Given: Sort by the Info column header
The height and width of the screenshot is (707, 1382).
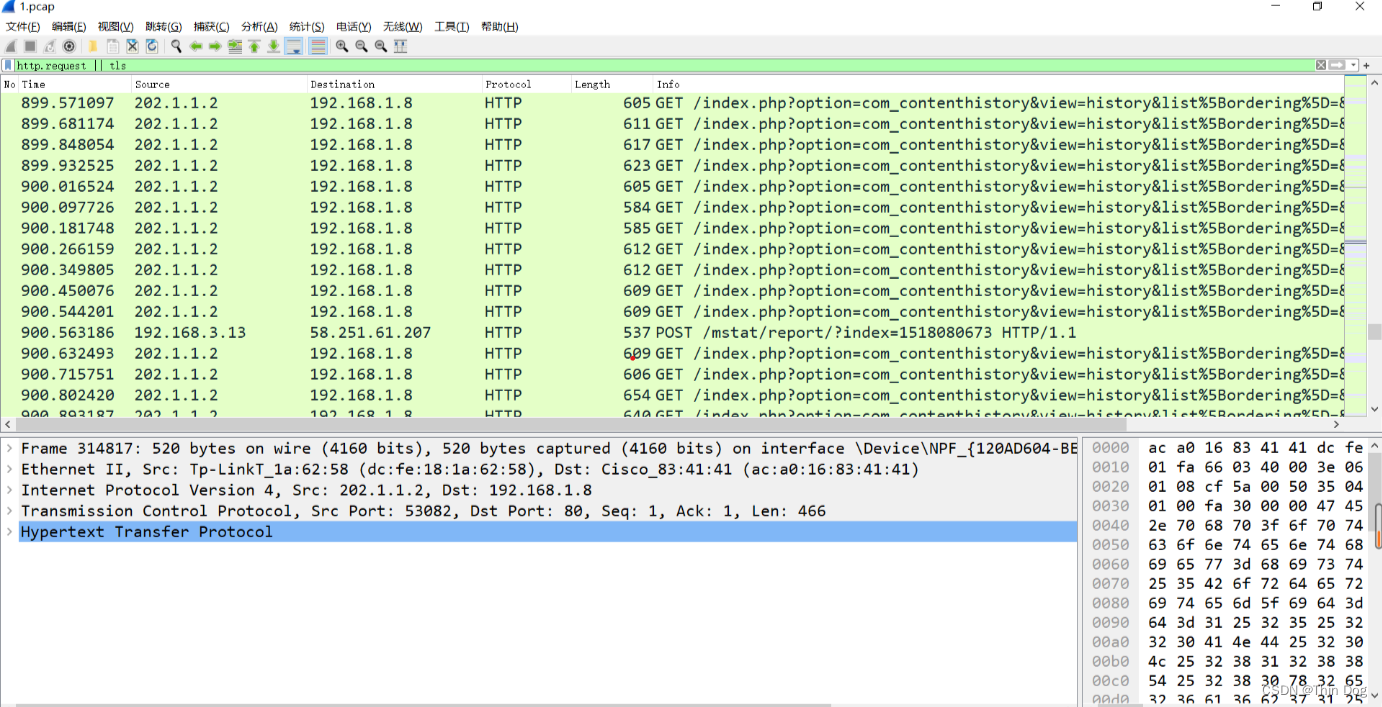Looking at the screenshot, I should coord(998,84).
